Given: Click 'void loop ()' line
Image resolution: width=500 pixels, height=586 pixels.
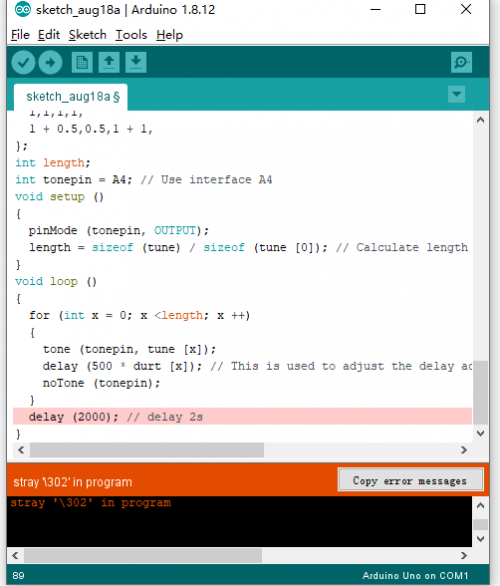Looking at the screenshot, I should (56, 281).
